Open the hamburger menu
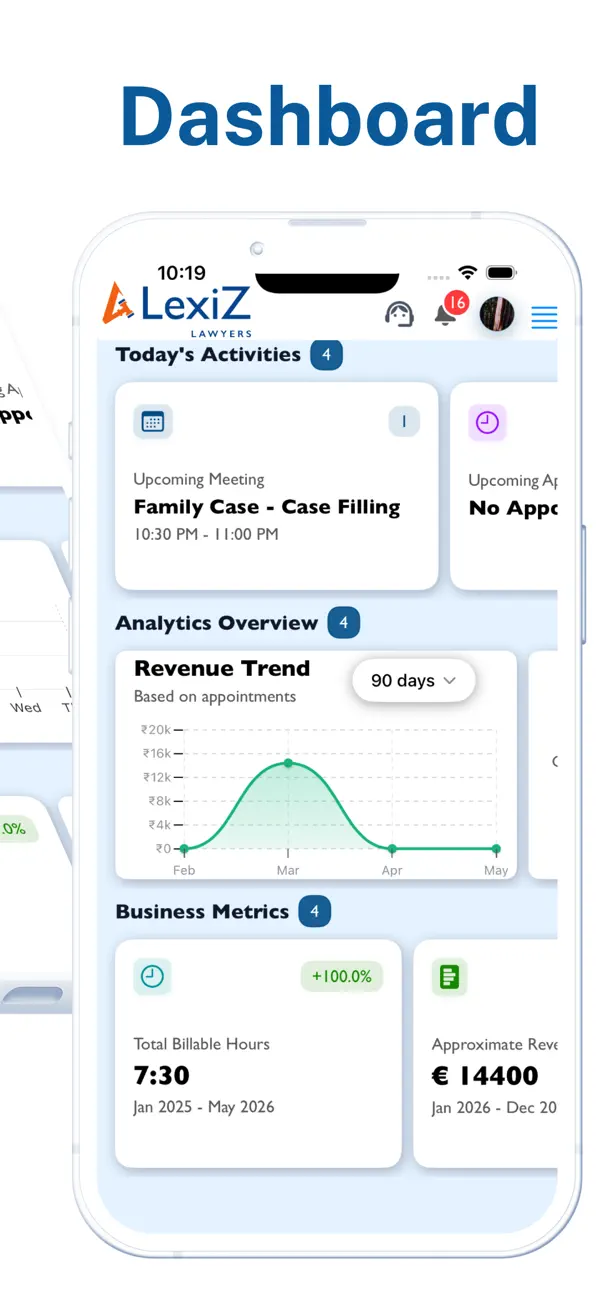Screen dimensions: 599x1300 point(544,318)
